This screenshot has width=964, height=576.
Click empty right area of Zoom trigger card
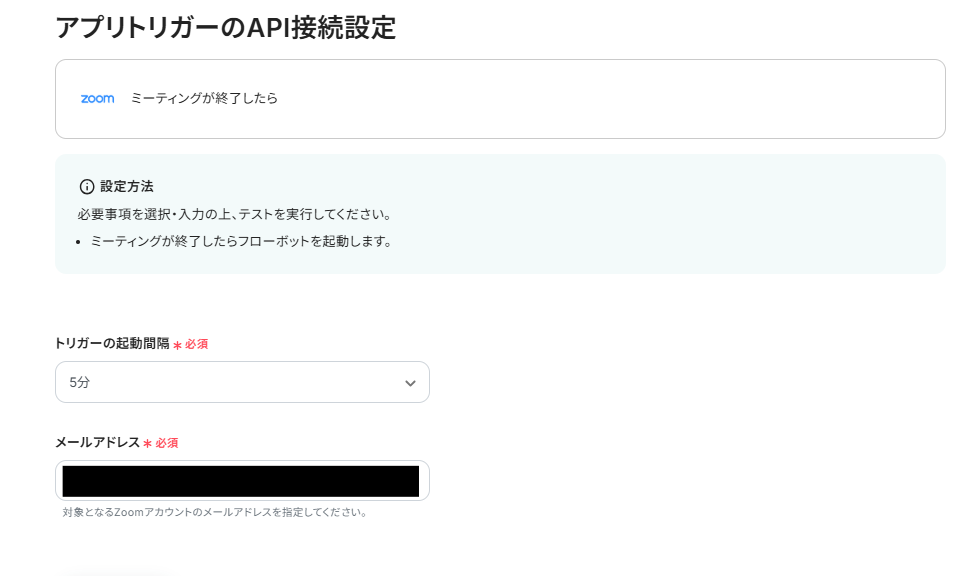(x=650, y=99)
